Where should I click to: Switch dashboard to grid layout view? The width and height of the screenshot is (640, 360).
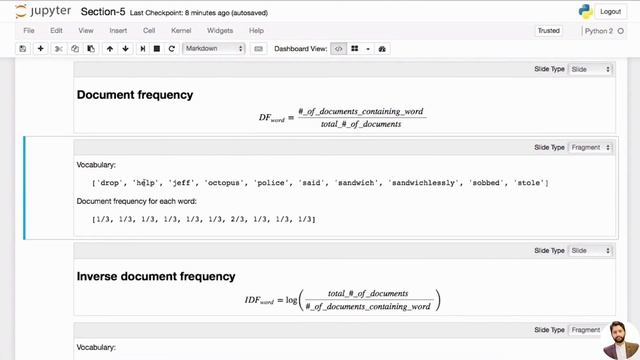tap(355, 49)
